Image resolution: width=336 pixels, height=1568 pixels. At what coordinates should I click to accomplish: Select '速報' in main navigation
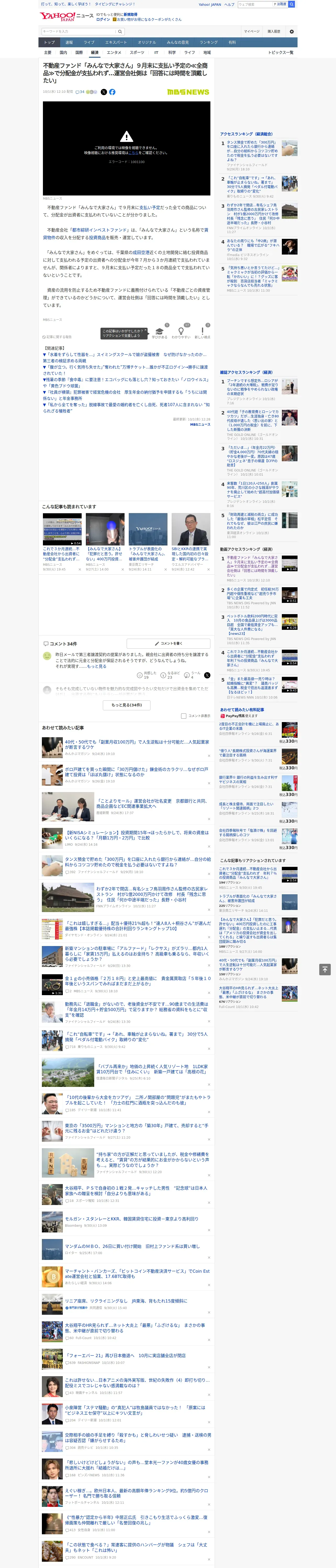(x=69, y=43)
